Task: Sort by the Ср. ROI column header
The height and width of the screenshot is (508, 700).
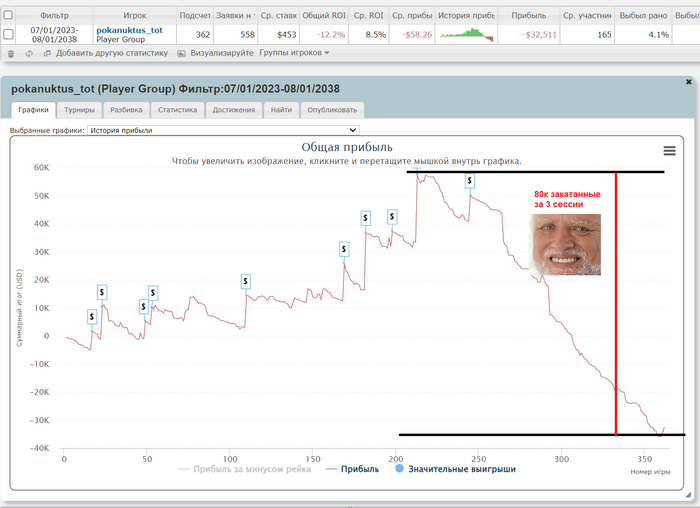Action: click(x=369, y=16)
